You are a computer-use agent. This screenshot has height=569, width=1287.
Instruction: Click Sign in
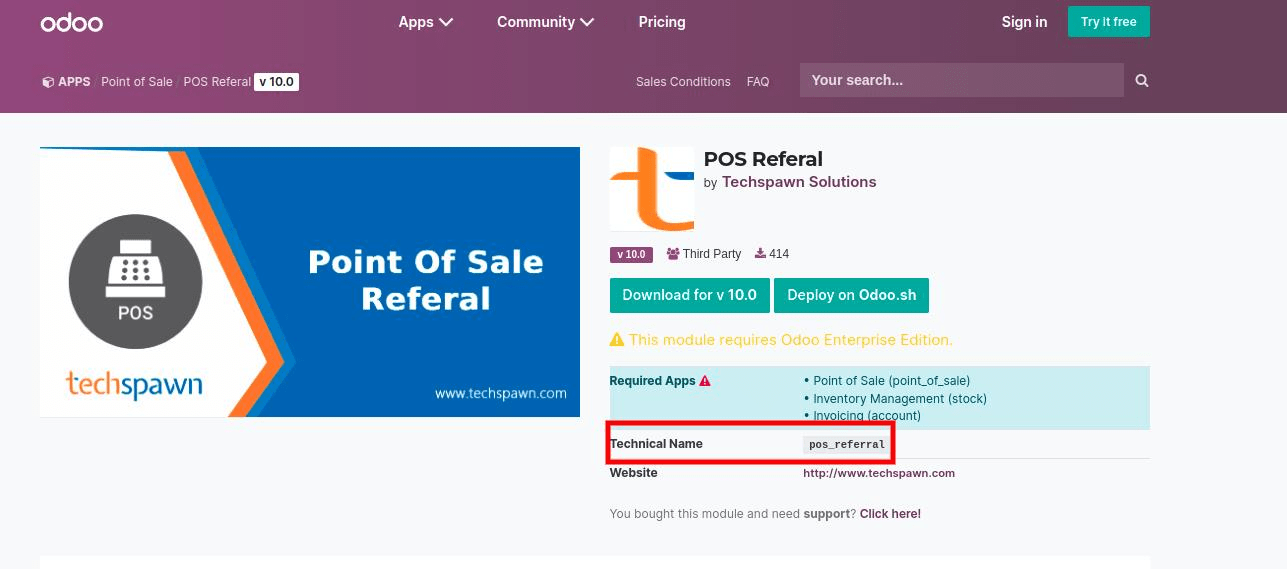[1024, 22]
